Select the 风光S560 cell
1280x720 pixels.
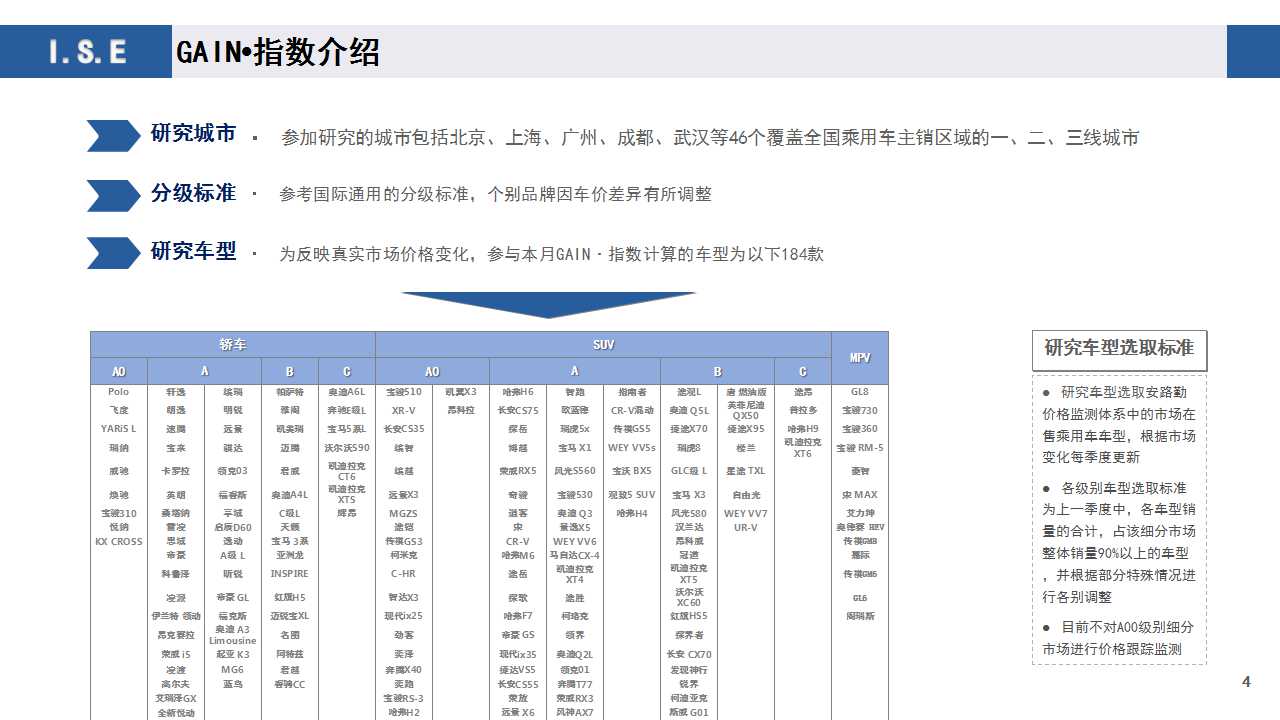574,471
